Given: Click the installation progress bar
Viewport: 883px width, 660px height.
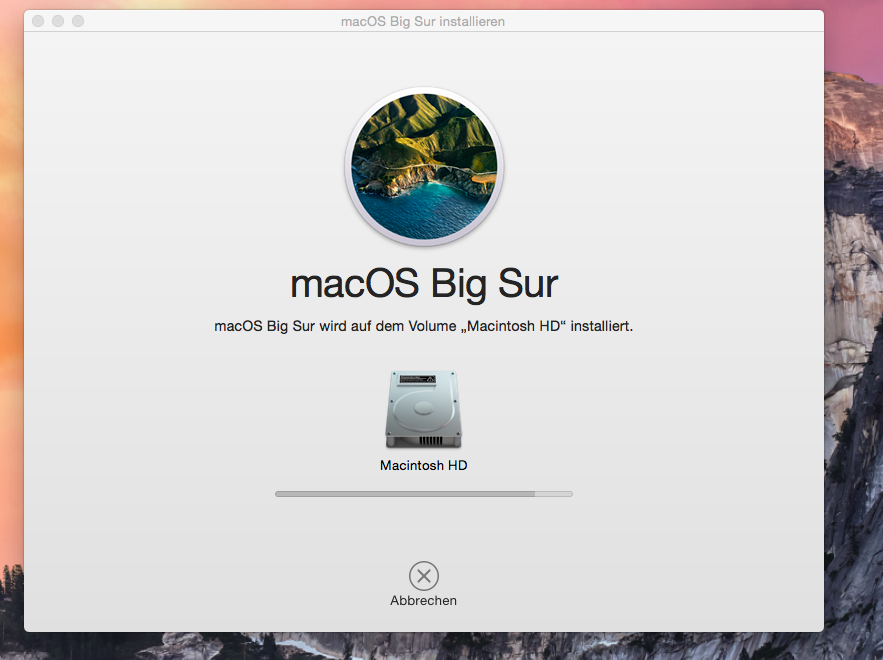Looking at the screenshot, I should (x=423, y=494).
